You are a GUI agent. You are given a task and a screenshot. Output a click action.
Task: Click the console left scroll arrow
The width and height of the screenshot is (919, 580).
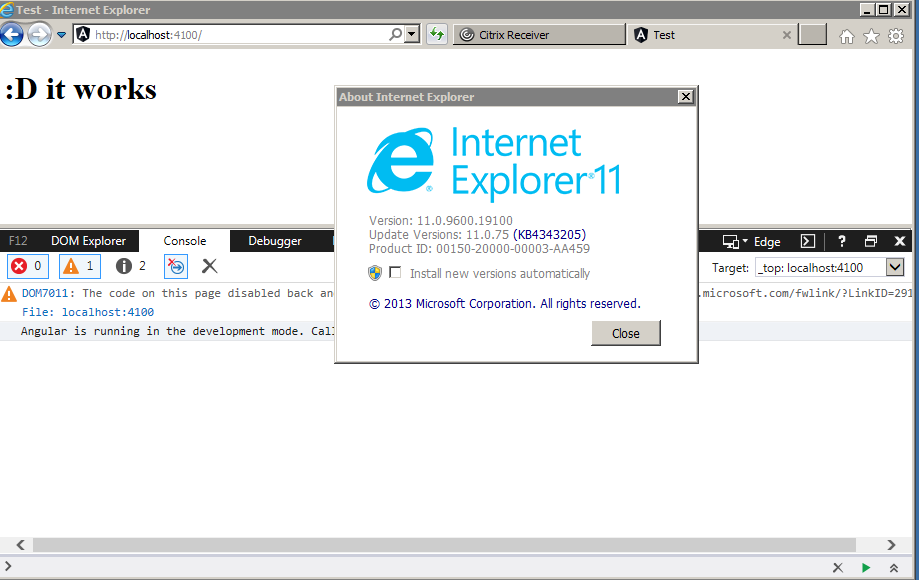tap(21, 545)
